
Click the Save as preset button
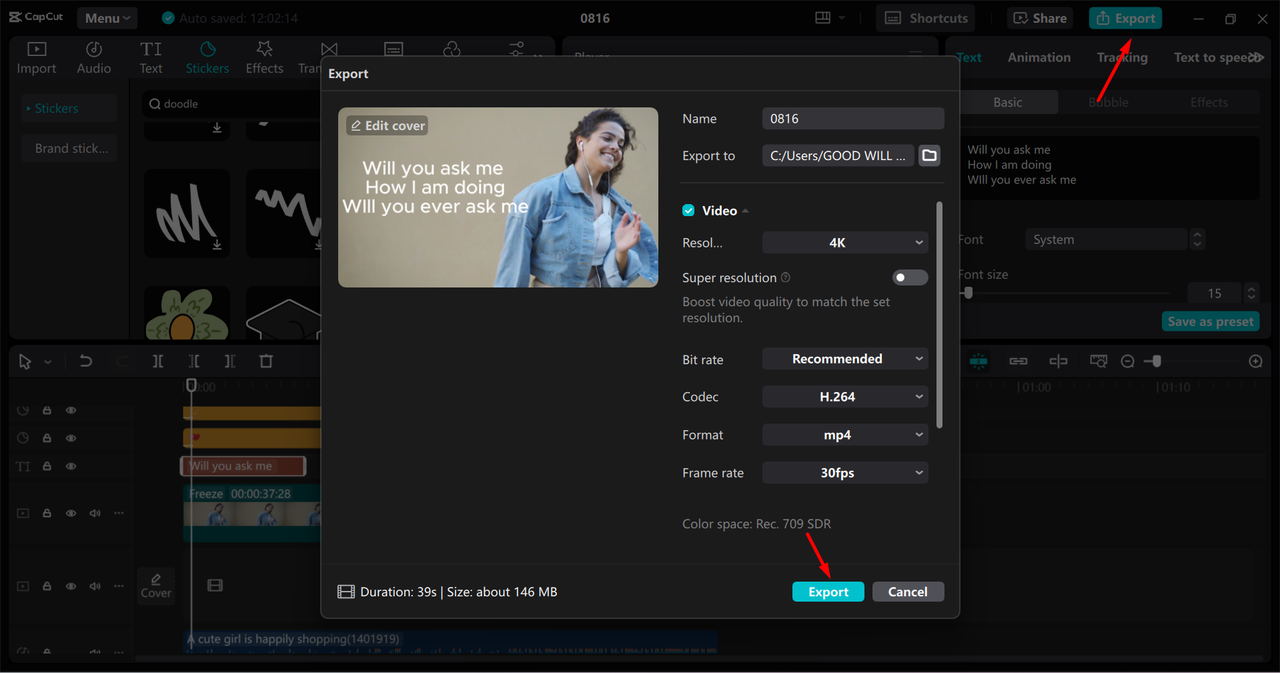coord(1211,322)
